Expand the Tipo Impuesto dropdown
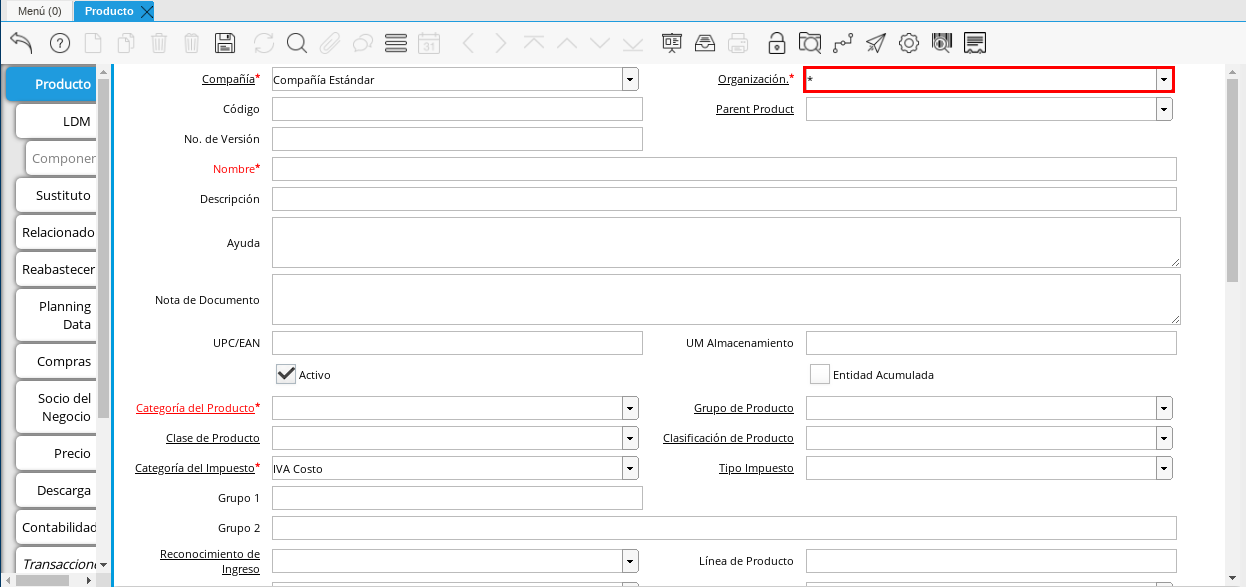 [x=1164, y=468]
